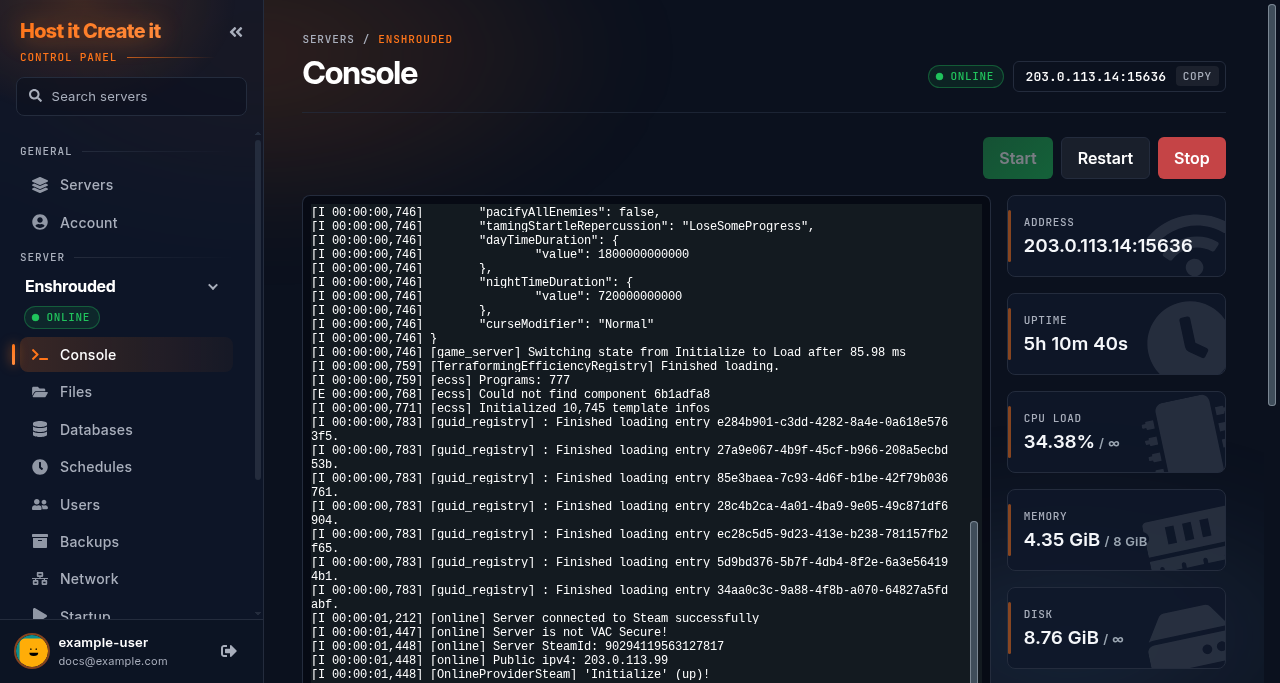Click the 'Switching state from Initialize to Load' line

608,352
